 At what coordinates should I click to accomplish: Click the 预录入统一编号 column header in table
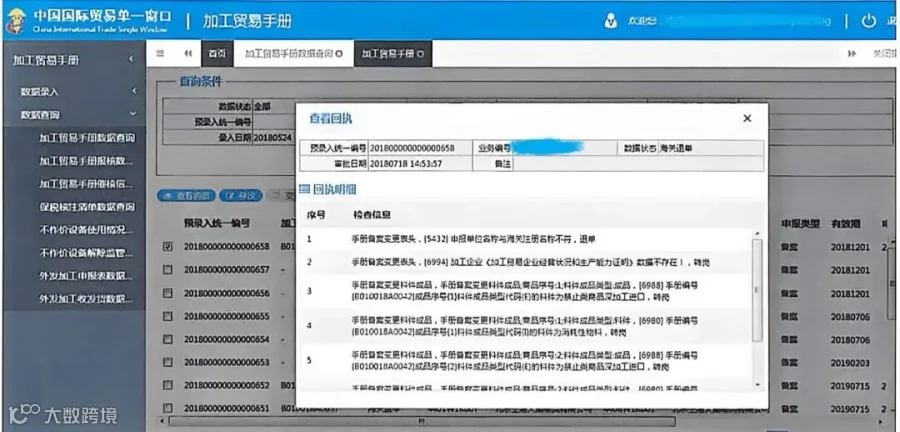click(x=216, y=223)
